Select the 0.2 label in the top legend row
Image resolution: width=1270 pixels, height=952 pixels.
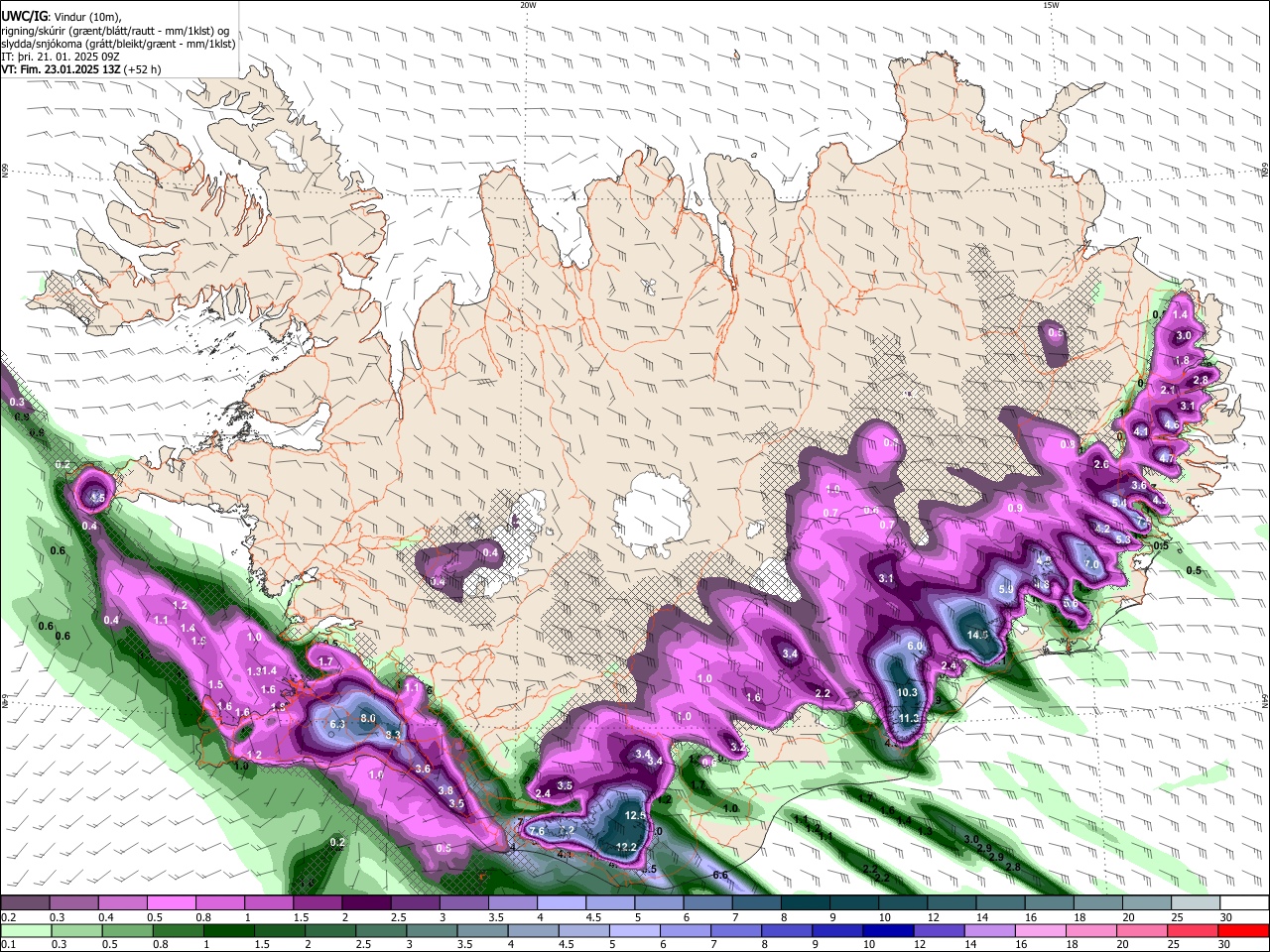coord(8,917)
